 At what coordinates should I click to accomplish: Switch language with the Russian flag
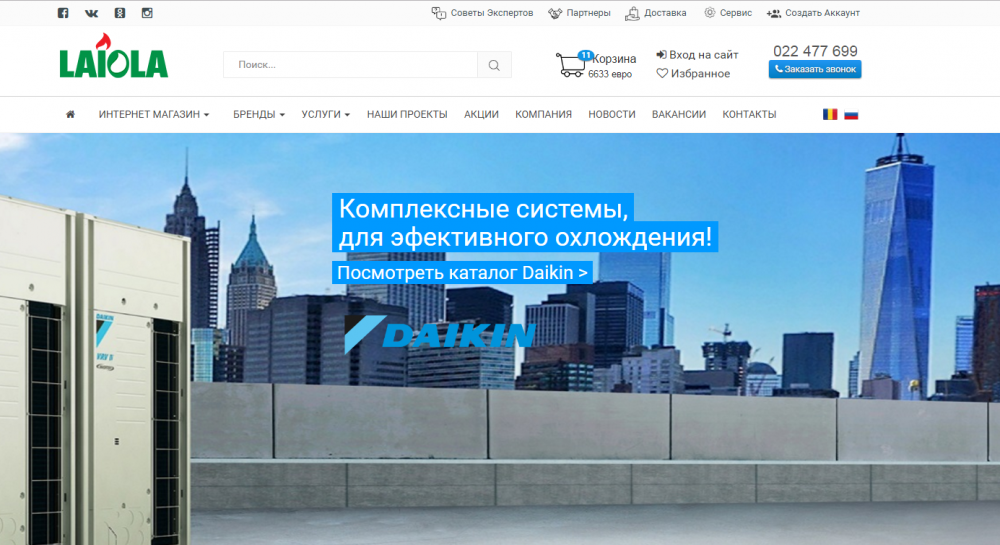(x=851, y=115)
